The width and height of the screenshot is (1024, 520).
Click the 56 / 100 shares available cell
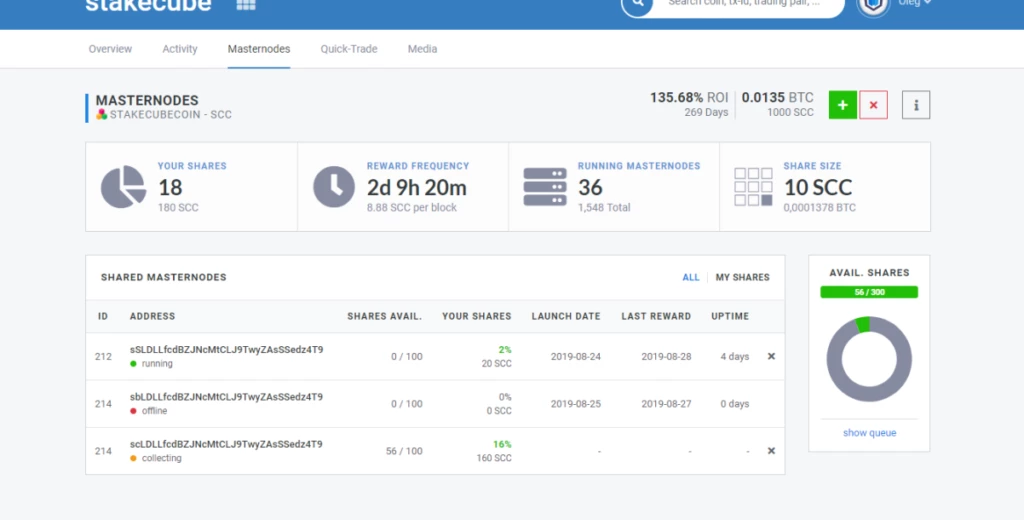tap(404, 451)
